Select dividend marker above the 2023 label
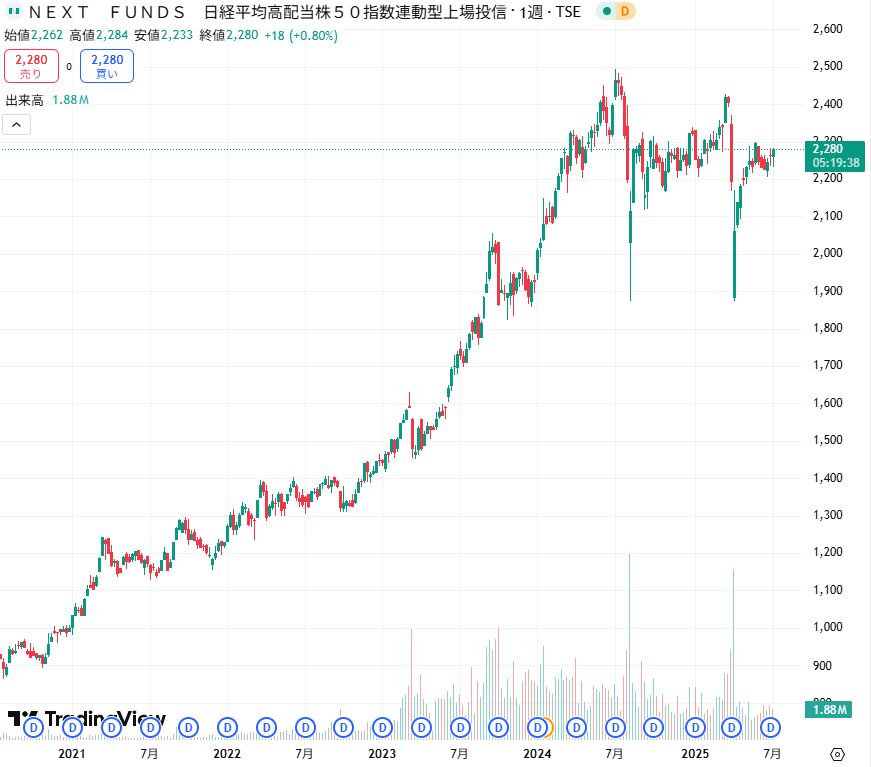 (382, 726)
